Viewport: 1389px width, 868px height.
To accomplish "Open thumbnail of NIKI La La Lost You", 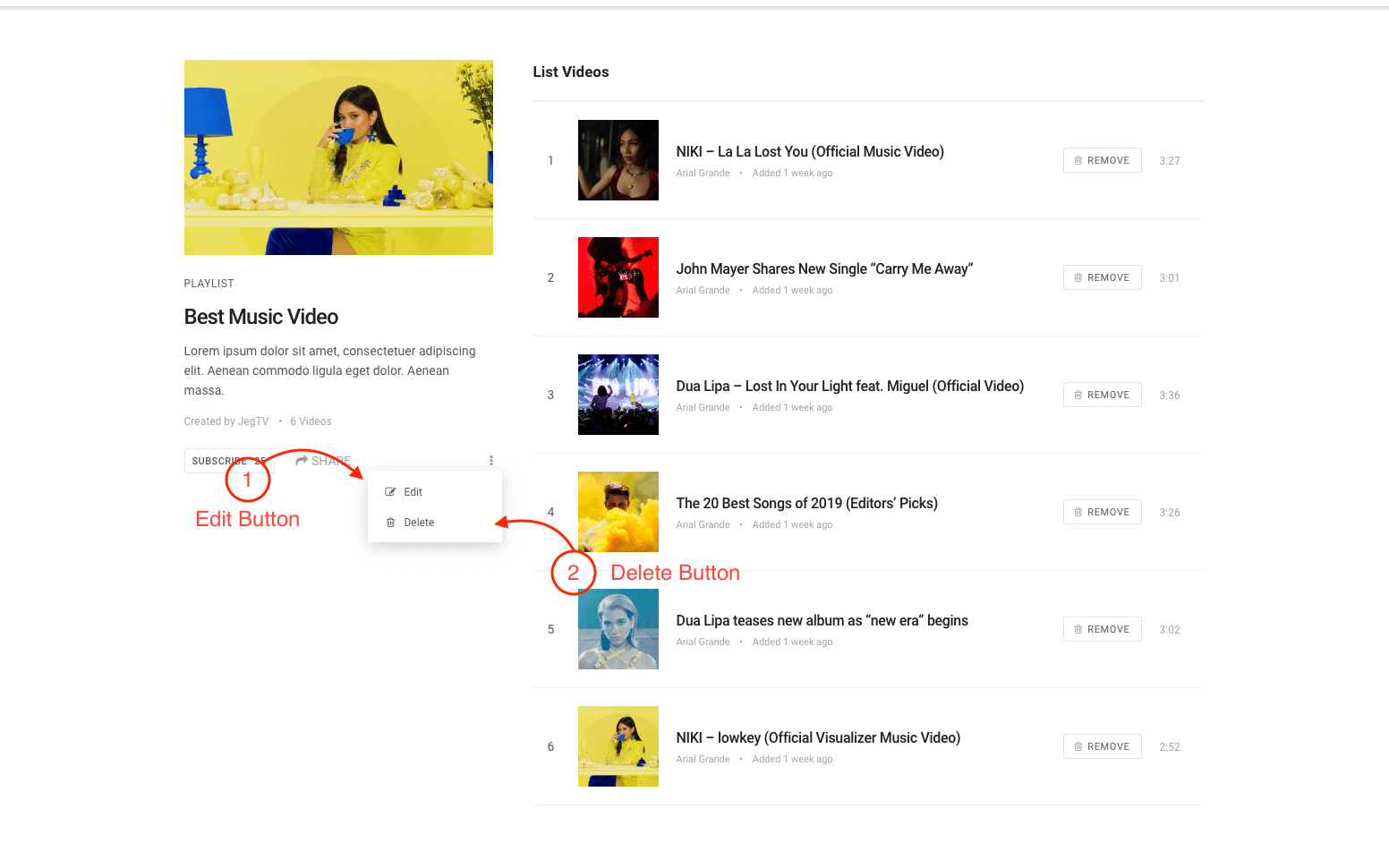I will pyautogui.click(x=618, y=160).
